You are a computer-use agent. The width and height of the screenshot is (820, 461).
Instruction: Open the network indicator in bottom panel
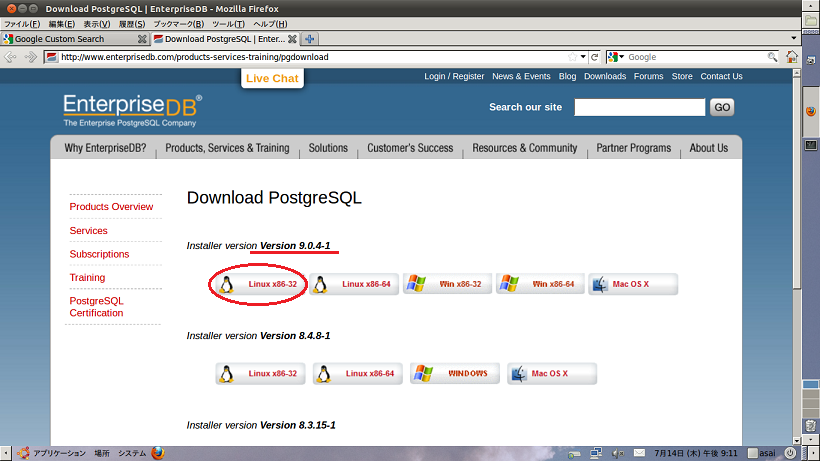[x=596, y=453]
